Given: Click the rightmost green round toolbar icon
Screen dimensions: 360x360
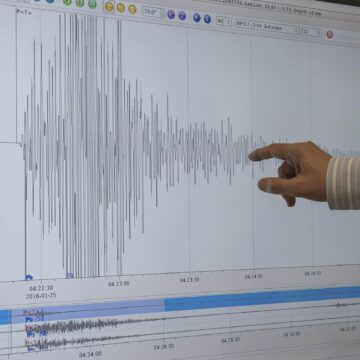Looking at the screenshot, I should [92, 4].
